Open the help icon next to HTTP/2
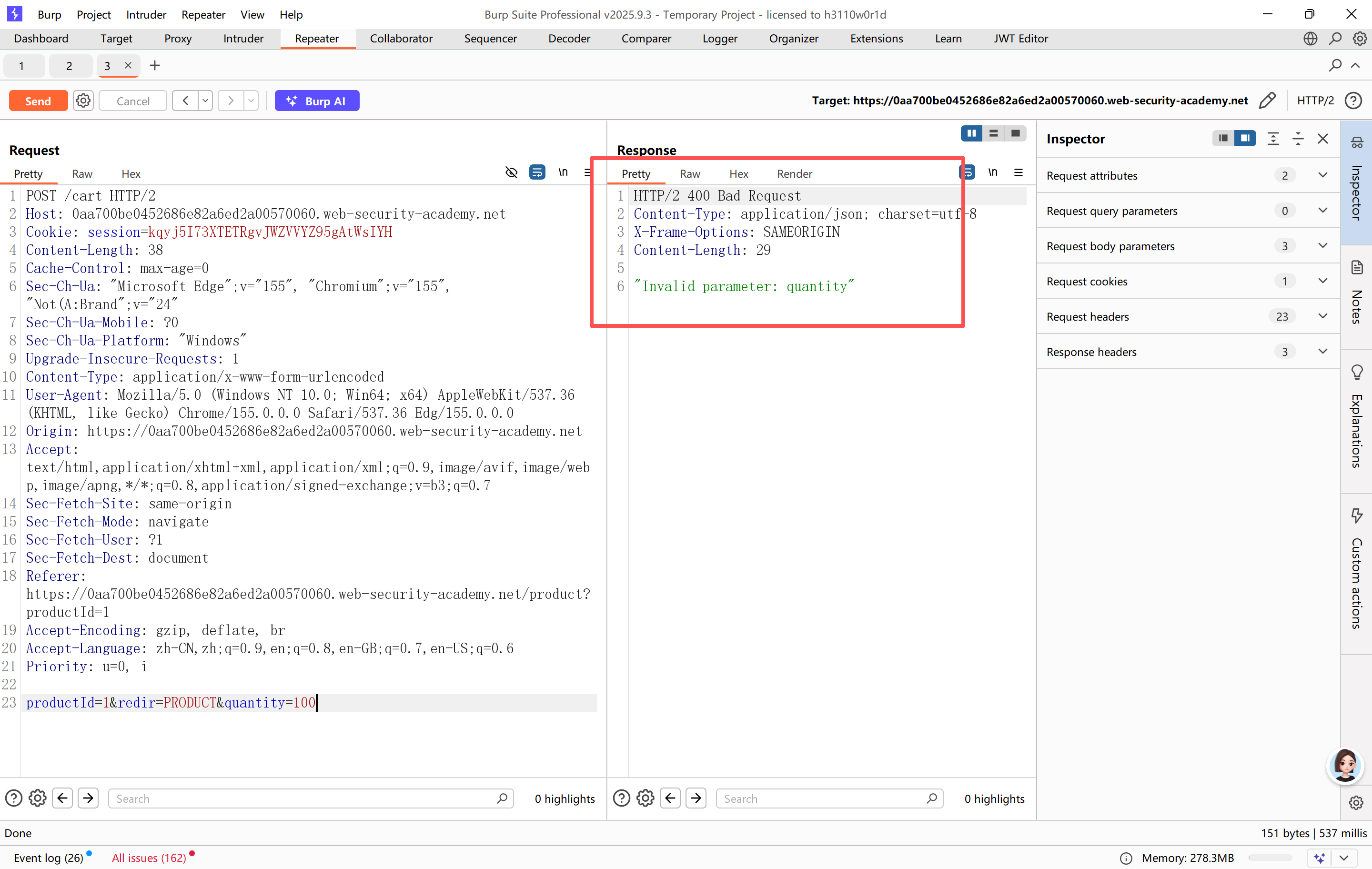The image size is (1372, 869). 1353,101
